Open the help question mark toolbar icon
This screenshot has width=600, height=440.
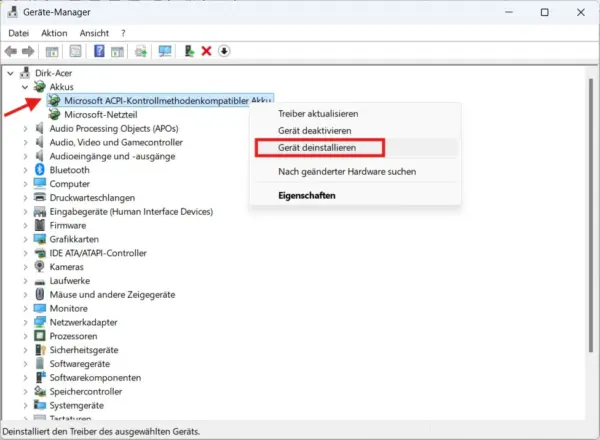point(99,51)
